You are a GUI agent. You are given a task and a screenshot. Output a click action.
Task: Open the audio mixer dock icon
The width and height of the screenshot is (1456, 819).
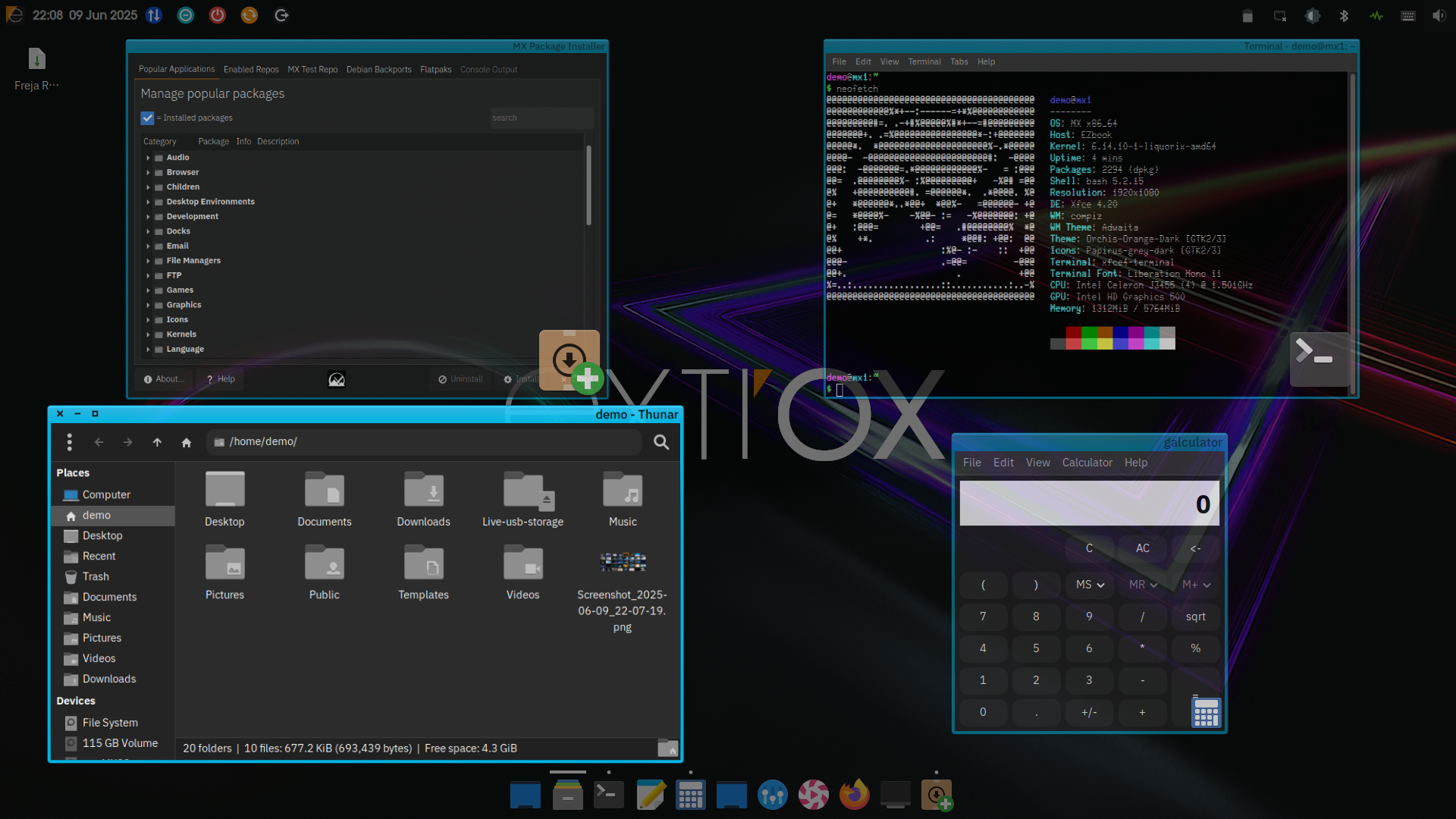pyautogui.click(x=772, y=795)
